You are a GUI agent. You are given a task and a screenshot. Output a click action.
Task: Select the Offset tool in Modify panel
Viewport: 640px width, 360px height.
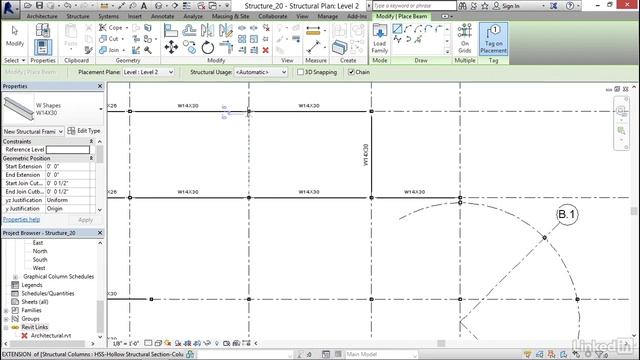coord(189,30)
